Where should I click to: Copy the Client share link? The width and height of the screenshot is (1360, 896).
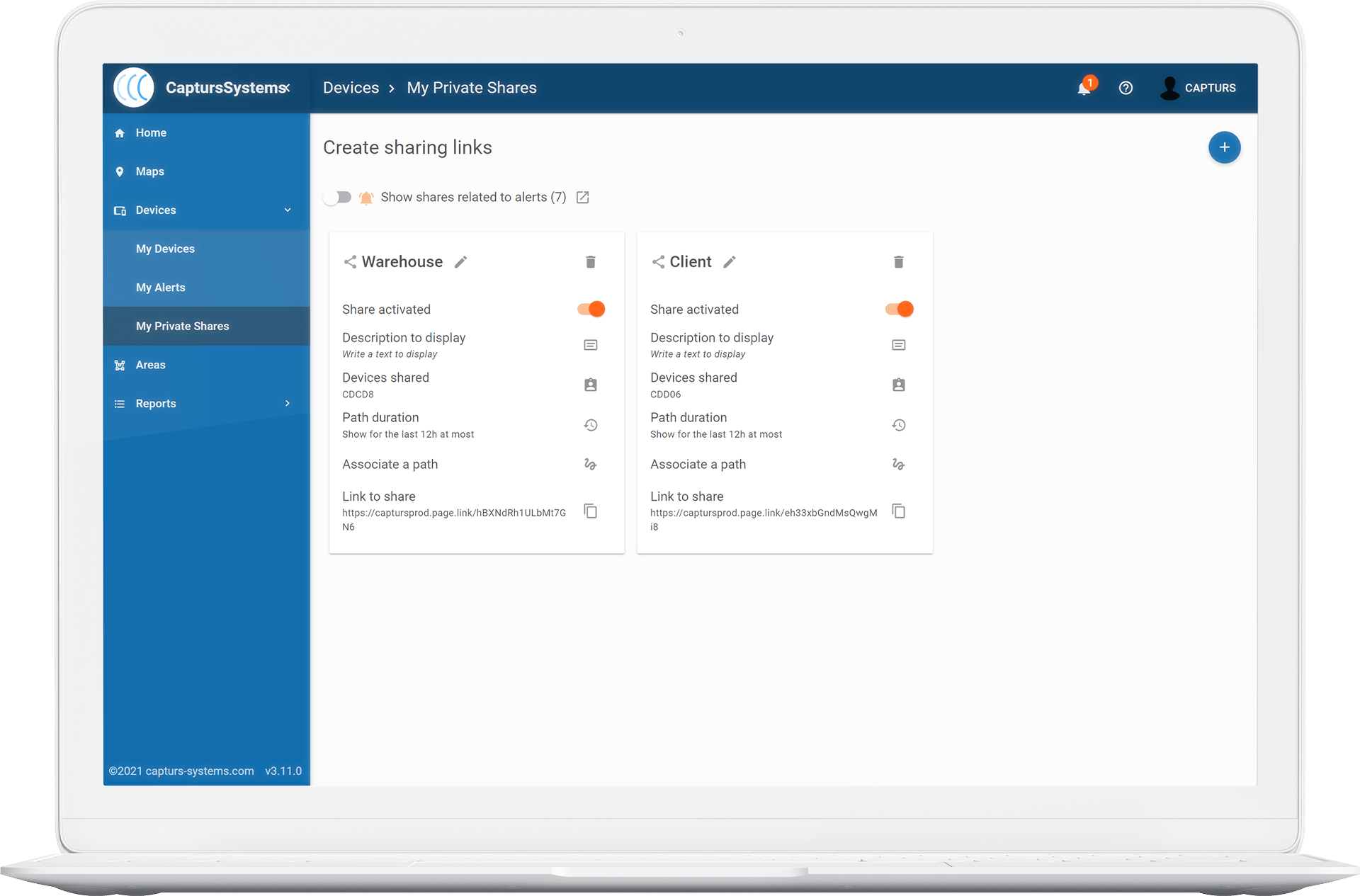pyautogui.click(x=899, y=511)
